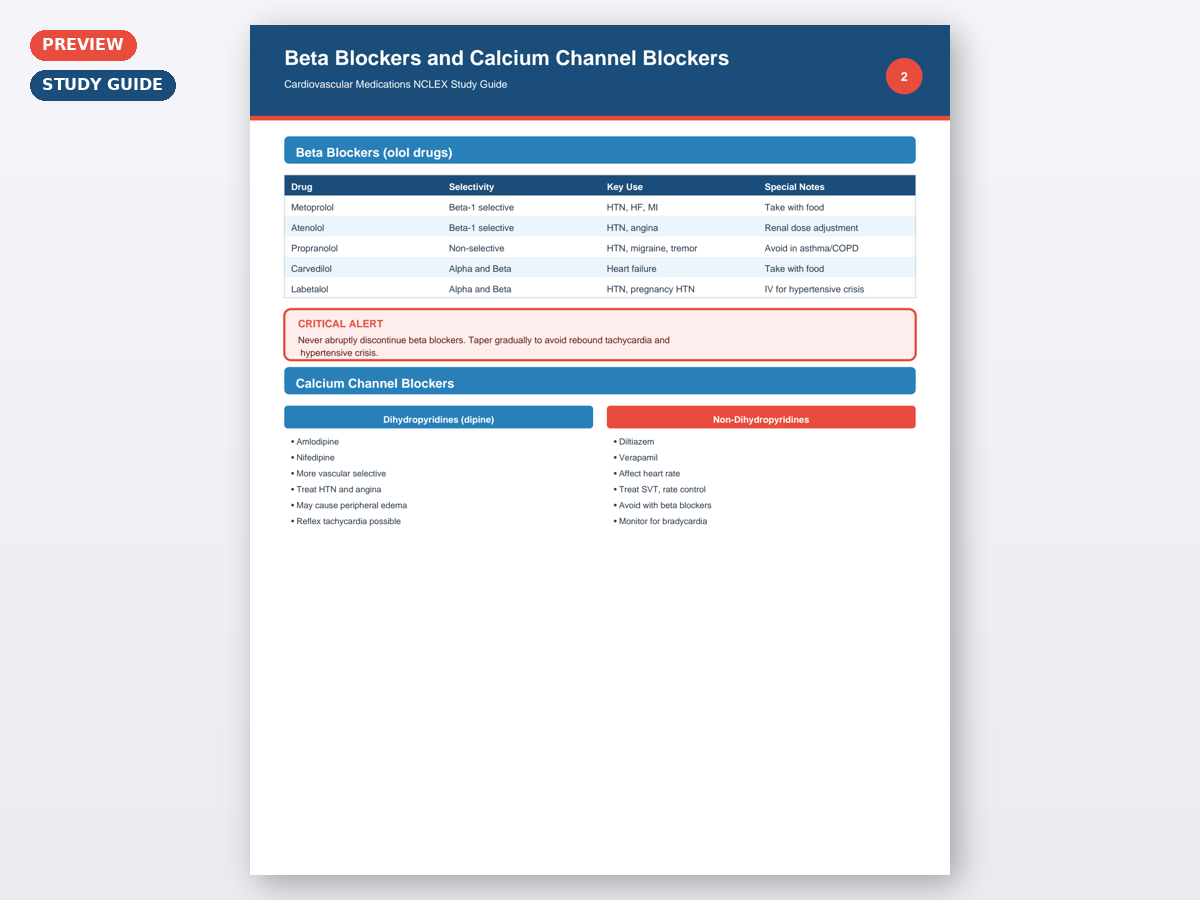Click the Key Use column header

click(x=625, y=187)
